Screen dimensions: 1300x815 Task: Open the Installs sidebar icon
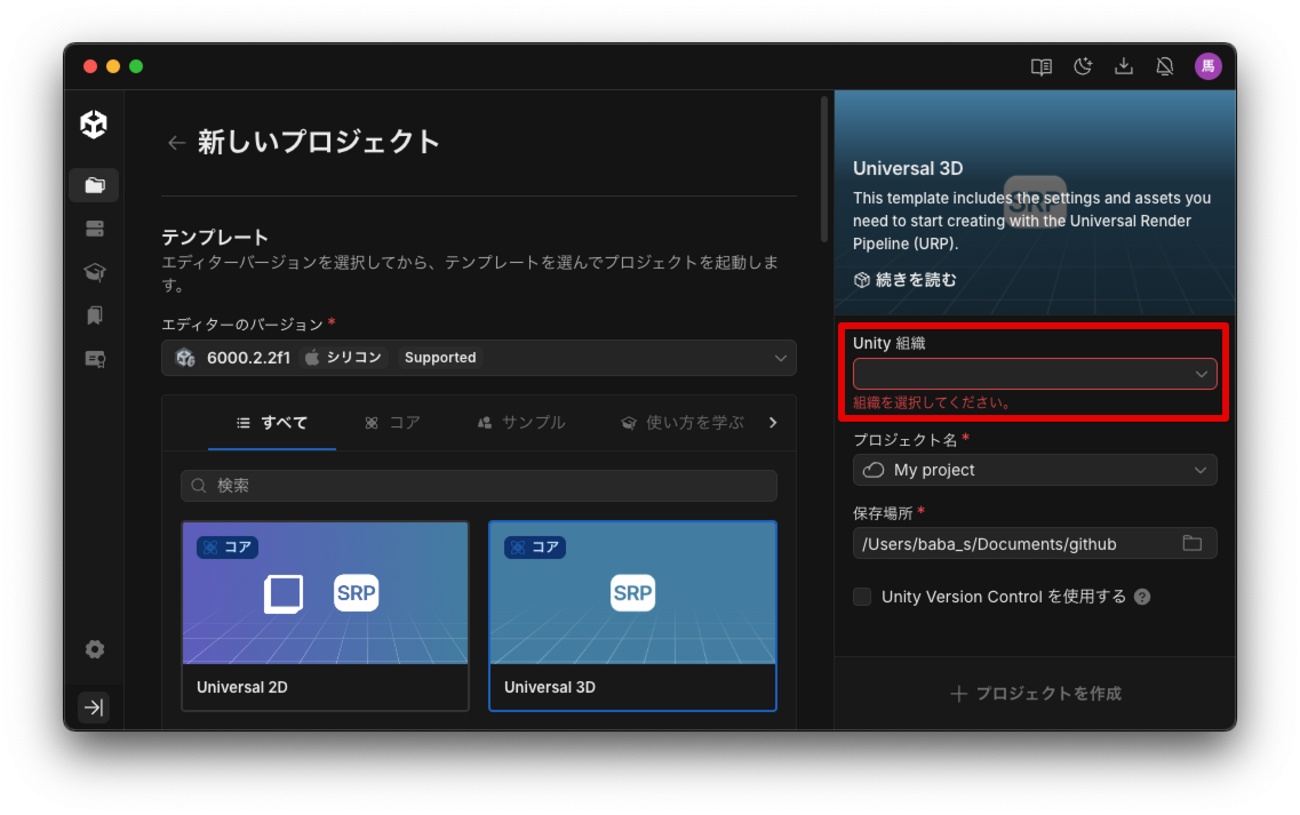94,229
